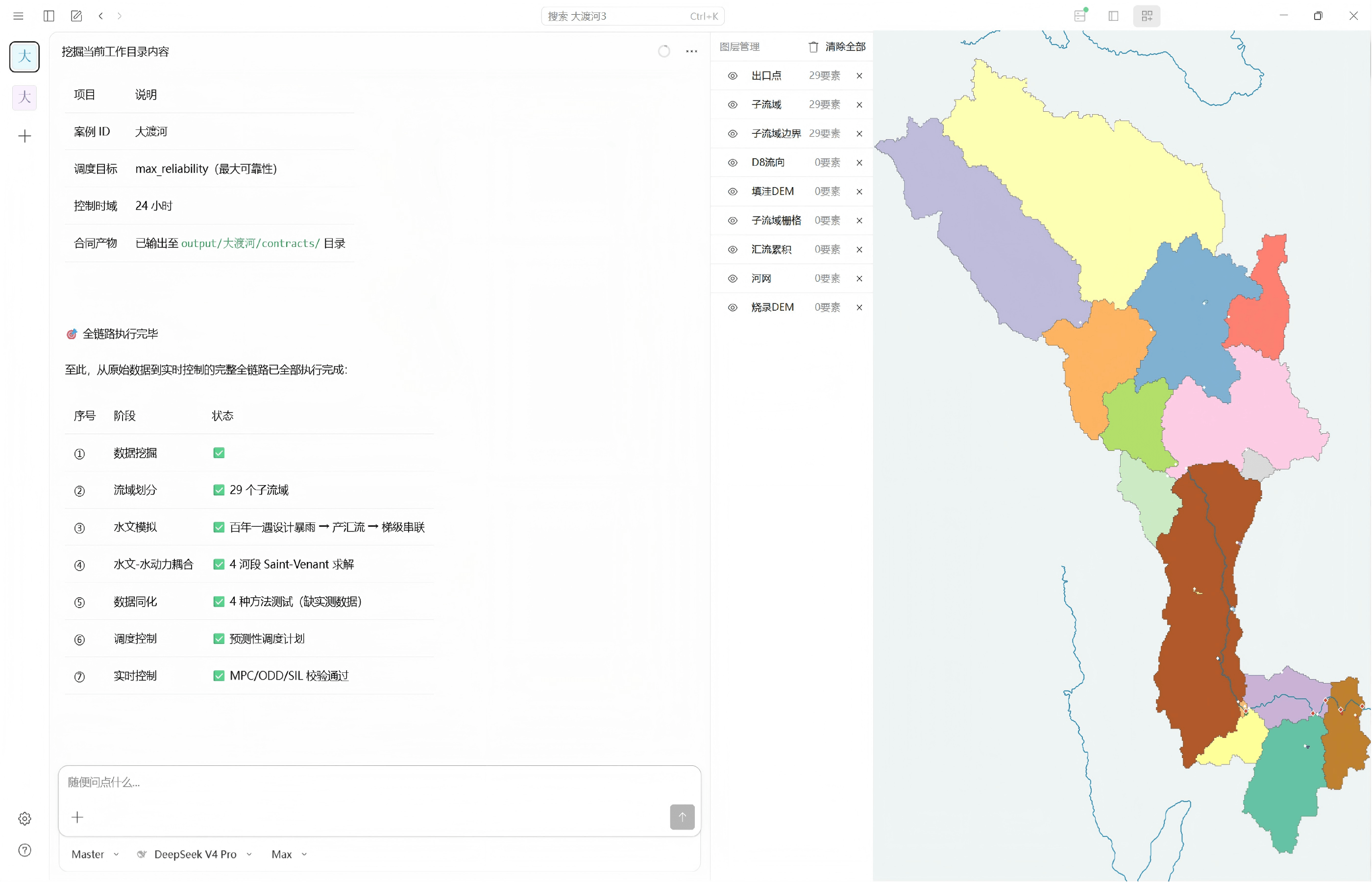This screenshot has width=1372, height=882.
Task: Click the 搜索 大渡河3 search field
Action: [633, 16]
